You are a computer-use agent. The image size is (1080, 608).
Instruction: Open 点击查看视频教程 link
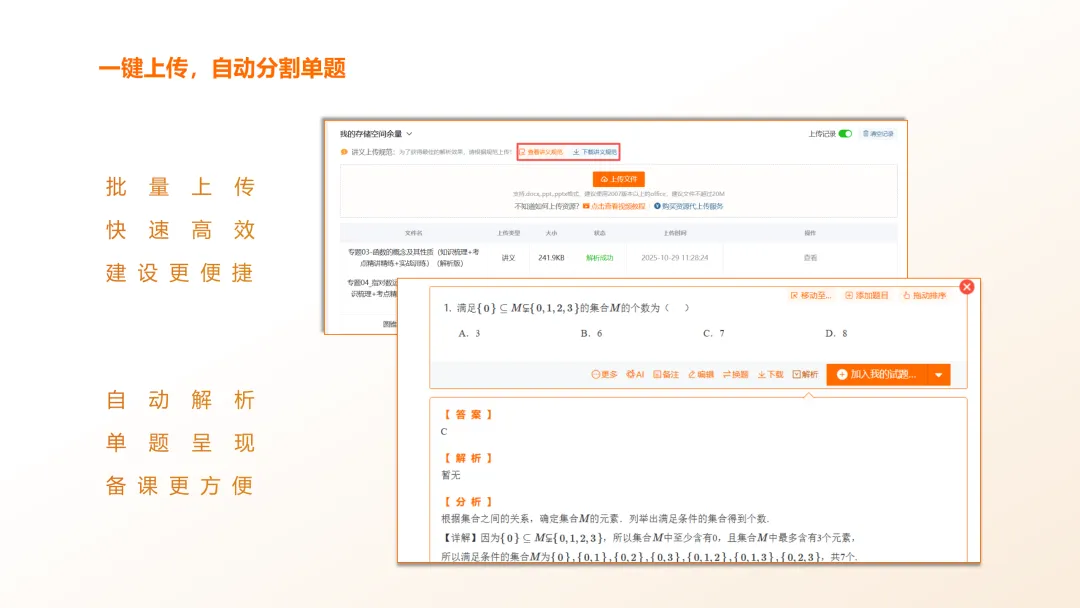(x=614, y=206)
